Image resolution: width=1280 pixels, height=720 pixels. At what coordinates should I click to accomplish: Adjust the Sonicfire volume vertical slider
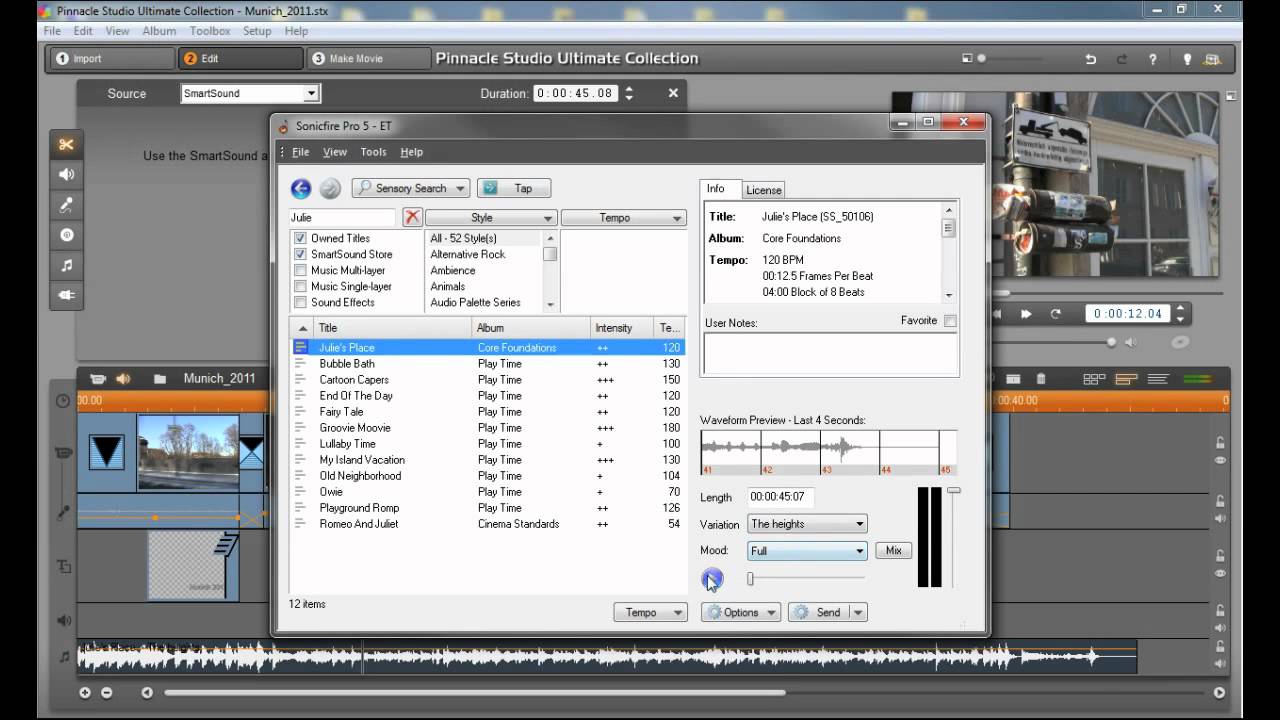pyautogui.click(x=954, y=491)
